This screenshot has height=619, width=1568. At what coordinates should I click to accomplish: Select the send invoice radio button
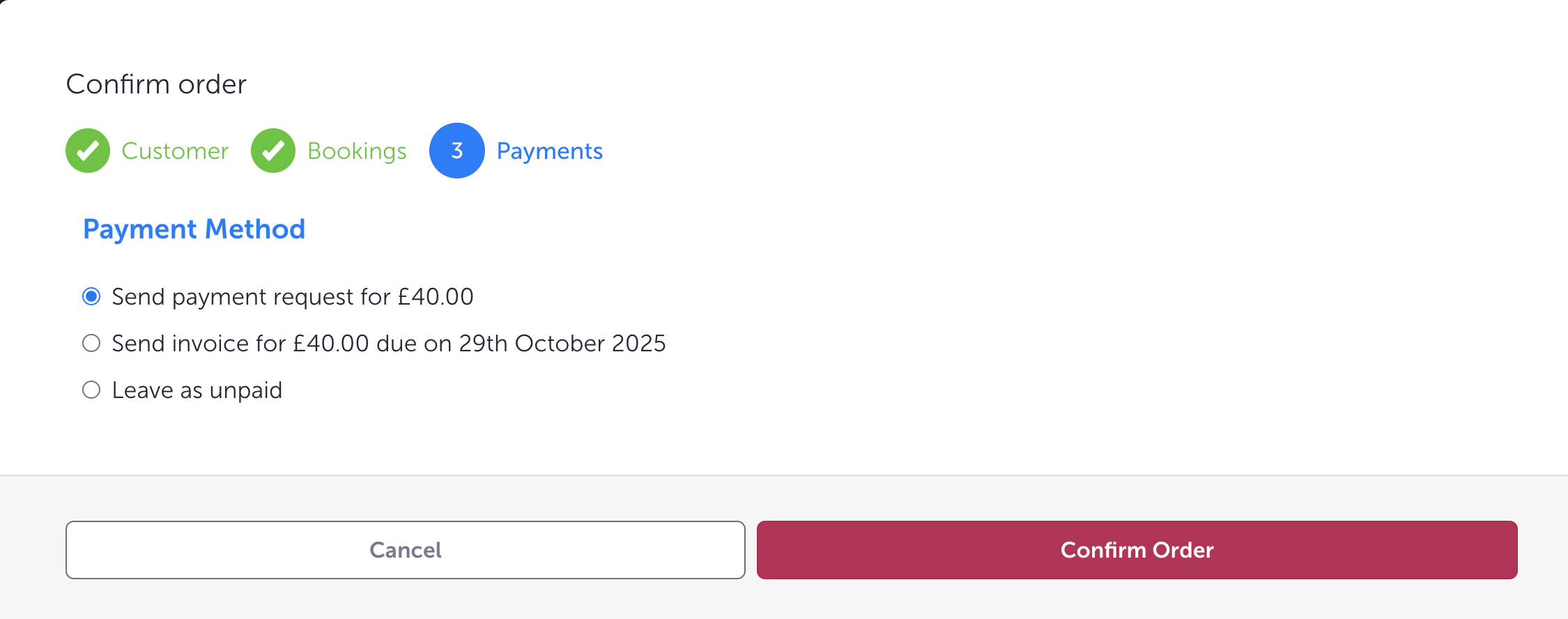coord(91,344)
